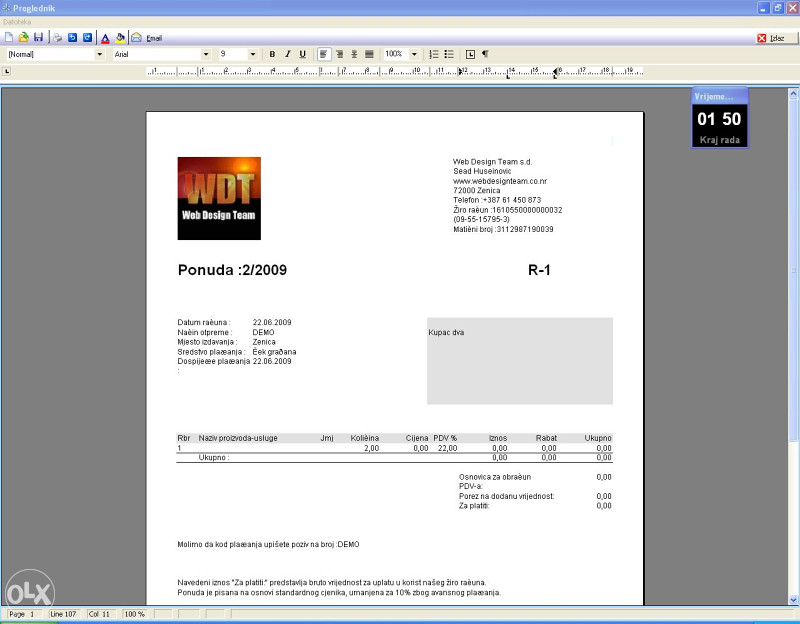Click www.webdesignteam.co.nr address text

500,181
